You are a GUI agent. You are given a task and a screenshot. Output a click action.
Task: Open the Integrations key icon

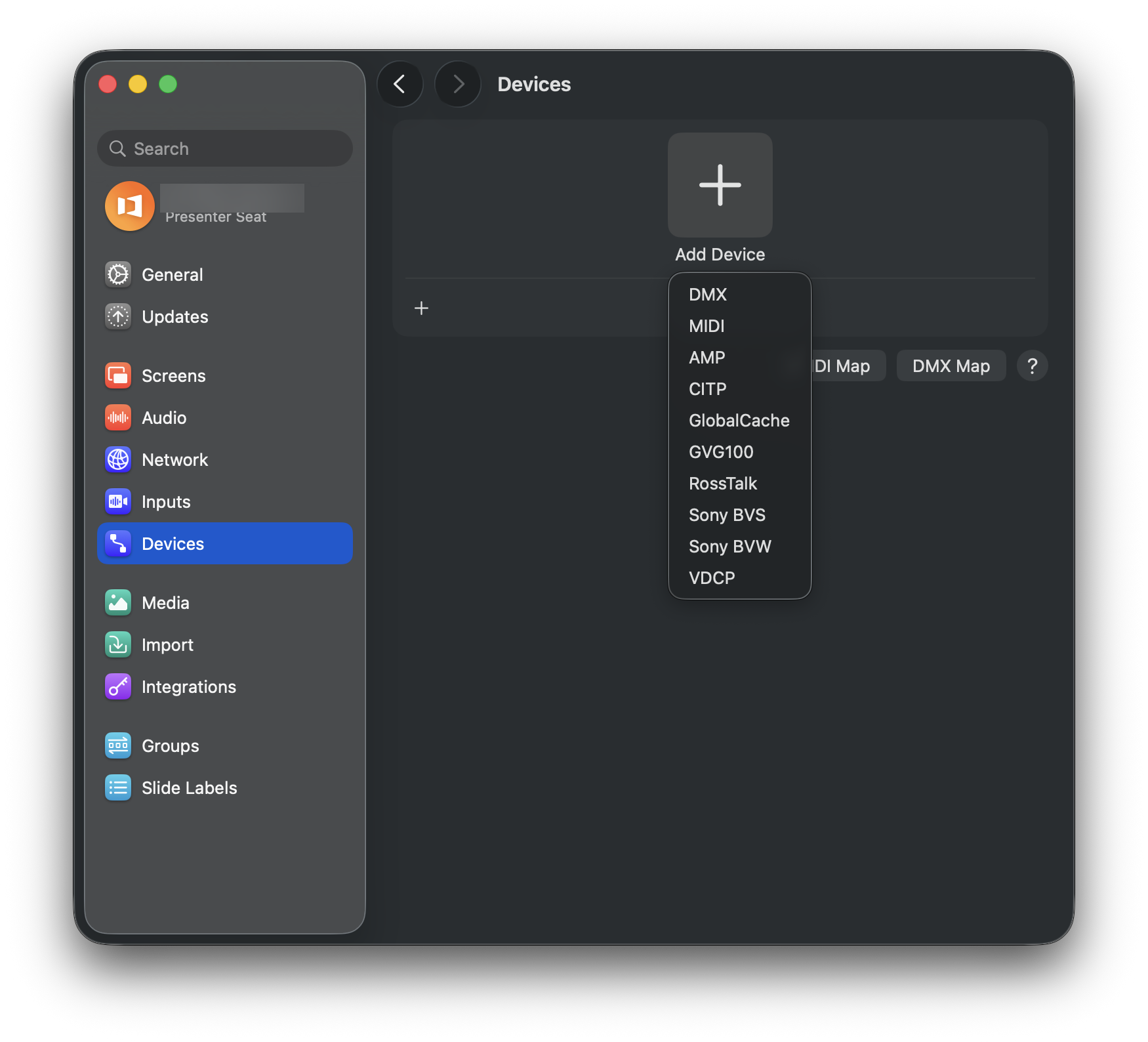tap(118, 686)
